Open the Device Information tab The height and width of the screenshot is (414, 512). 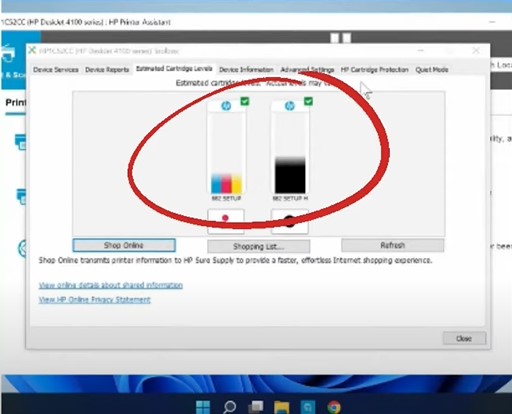coord(246,70)
